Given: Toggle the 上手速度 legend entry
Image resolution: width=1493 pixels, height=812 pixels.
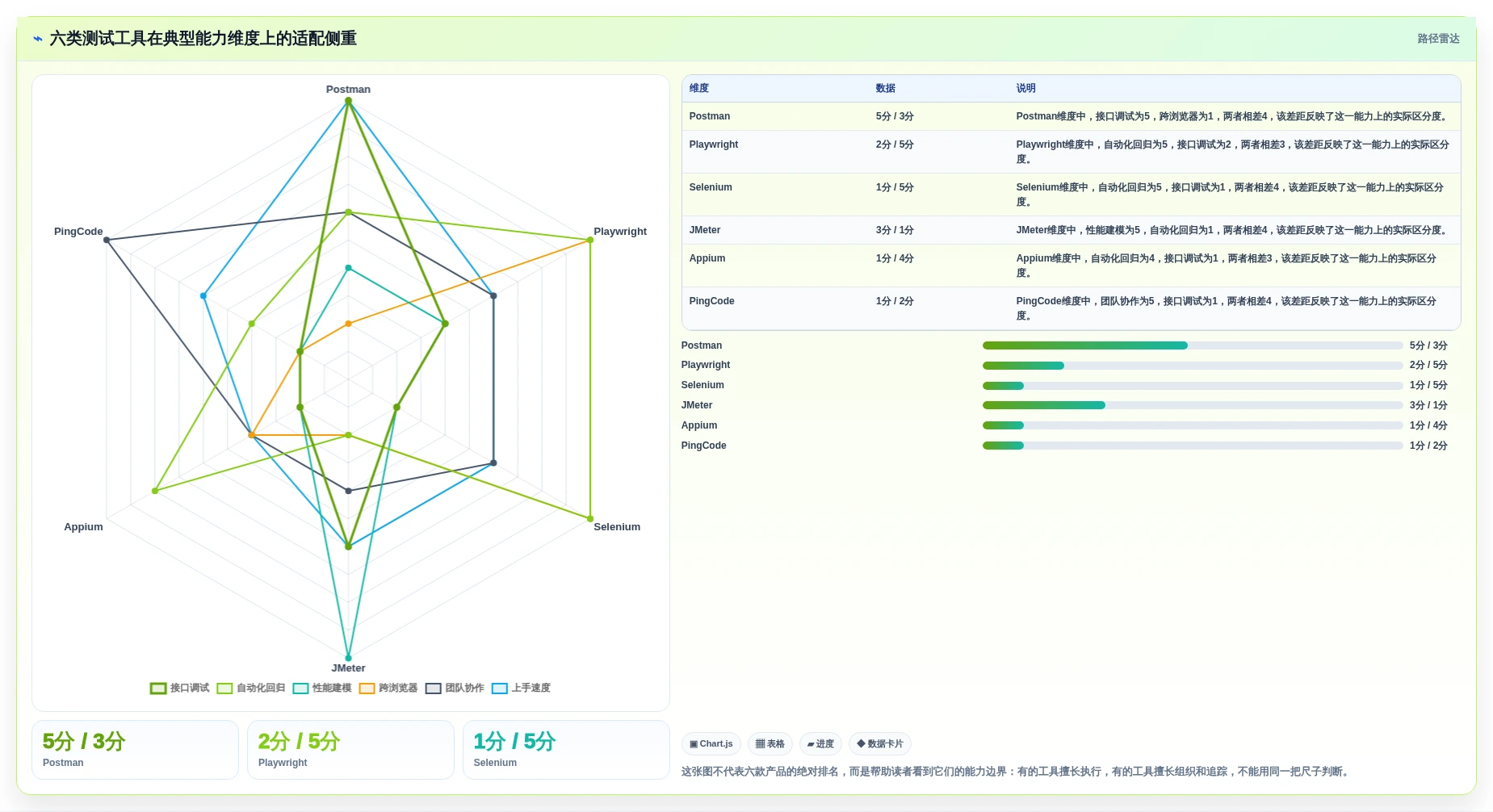Looking at the screenshot, I should (x=521, y=689).
